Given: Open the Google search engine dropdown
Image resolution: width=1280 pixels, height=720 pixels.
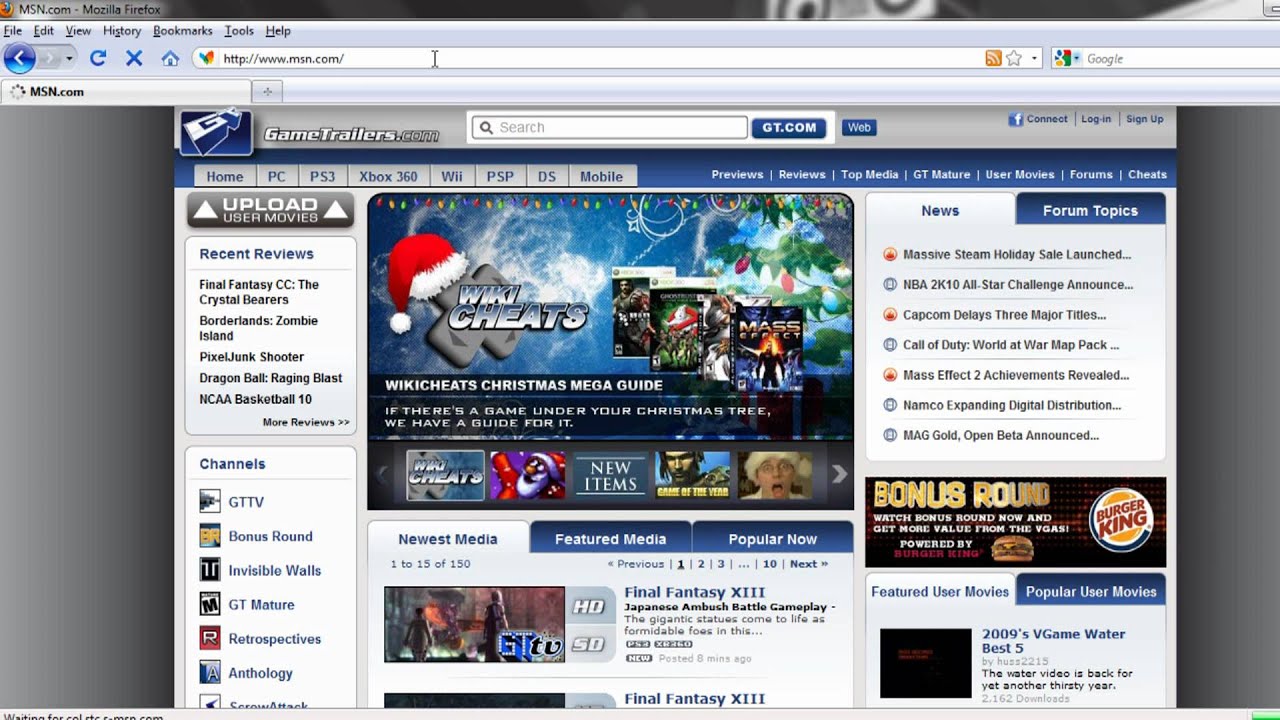Looking at the screenshot, I should coord(1078,59).
